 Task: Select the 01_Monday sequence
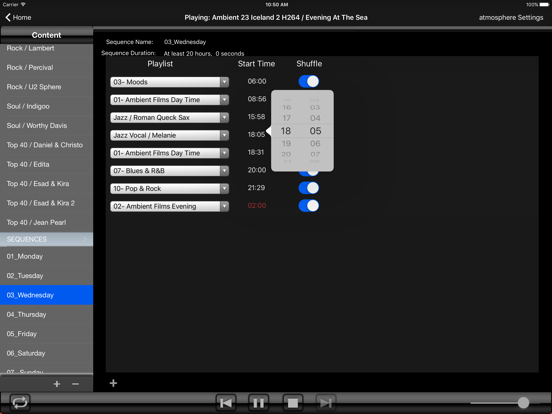[46, 256]
